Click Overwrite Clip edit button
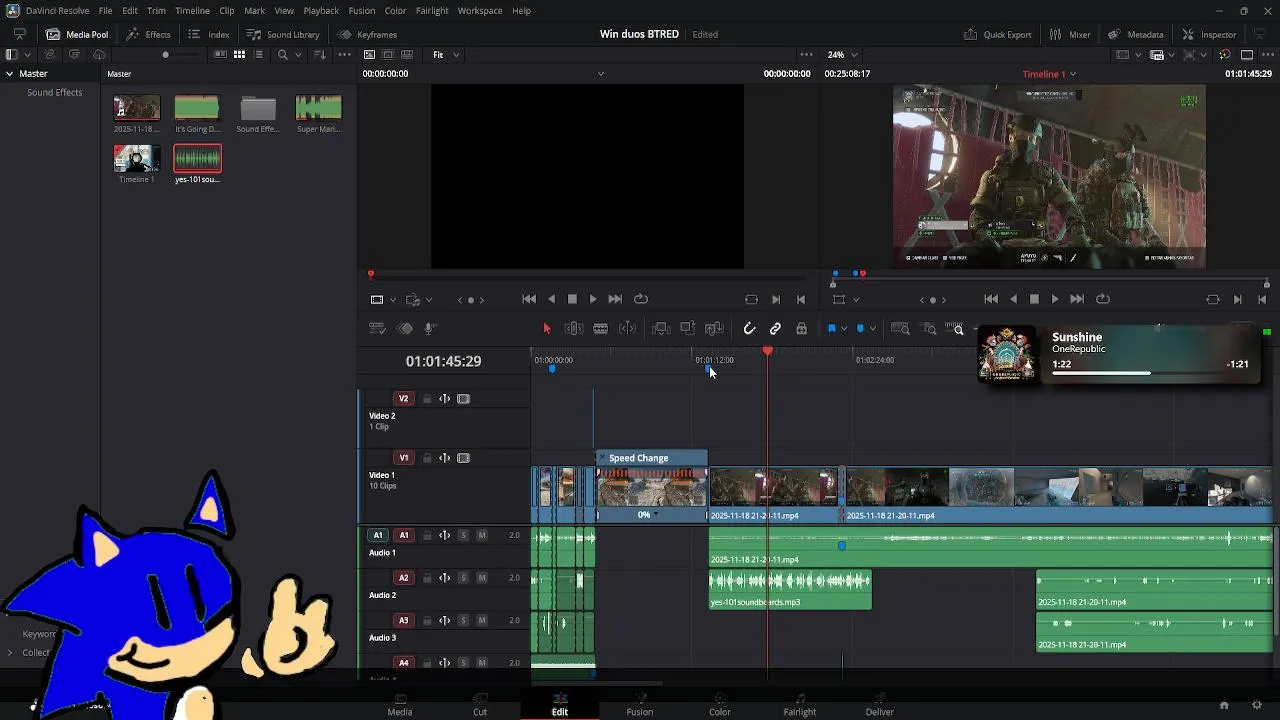Viewport: 1280px width, 720px height. (687, 329)
